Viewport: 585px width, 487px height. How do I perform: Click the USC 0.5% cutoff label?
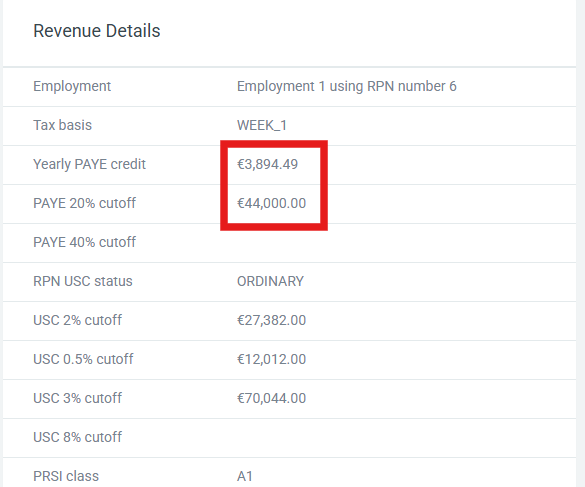pyautogui.click(x=83, y=359)
